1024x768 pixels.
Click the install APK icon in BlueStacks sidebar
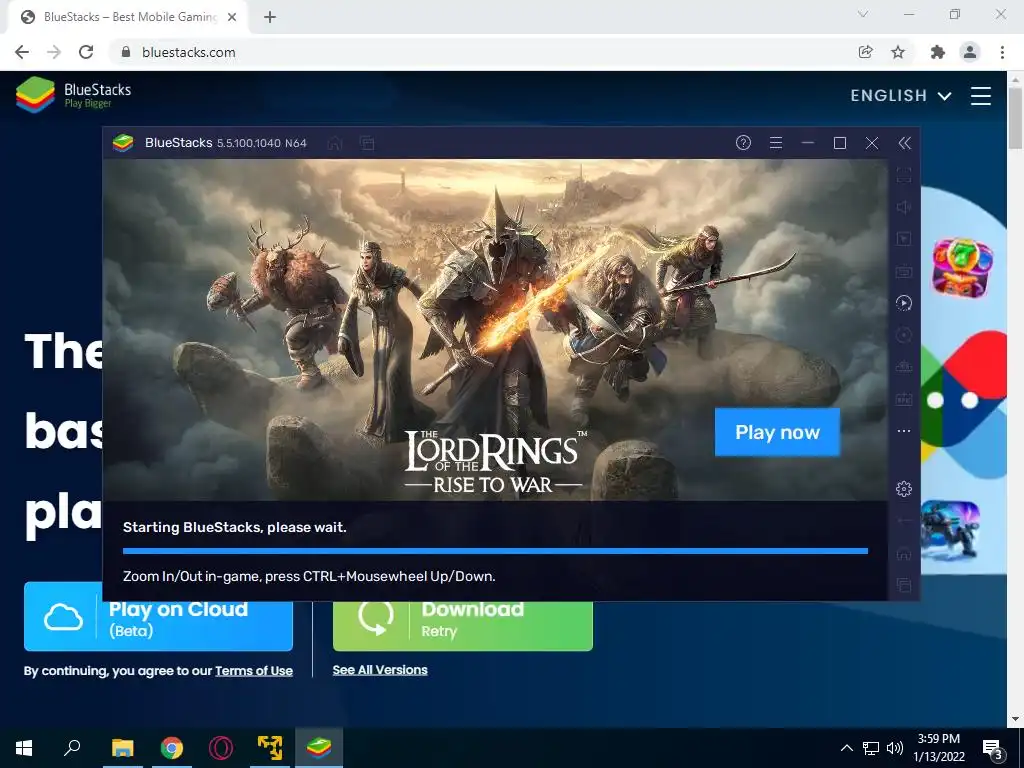click(904, 399)
